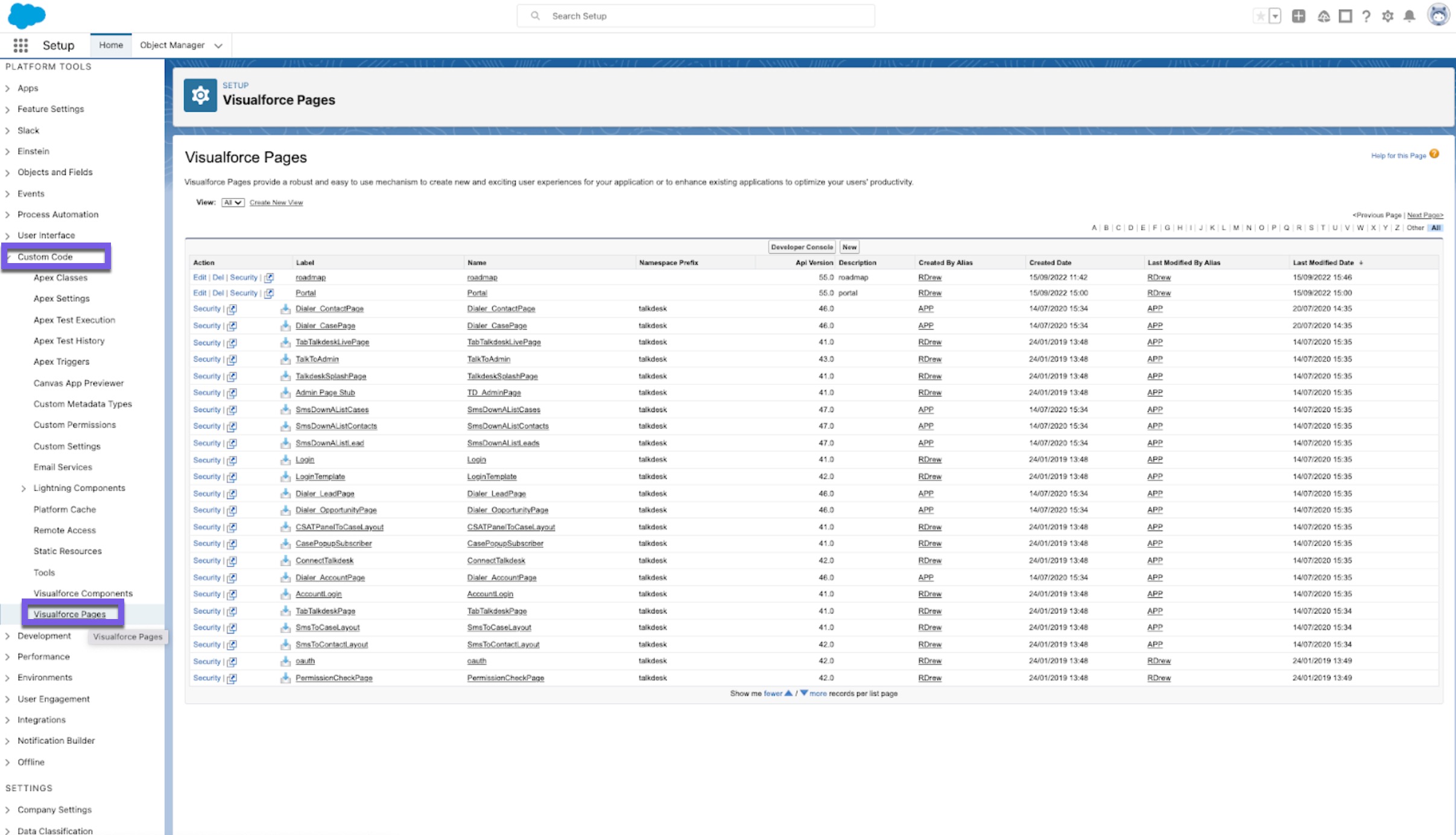1456x835 pixels.
Task: Open the View All dropdown
Action: pyautogui.click(x=232, y=203)
